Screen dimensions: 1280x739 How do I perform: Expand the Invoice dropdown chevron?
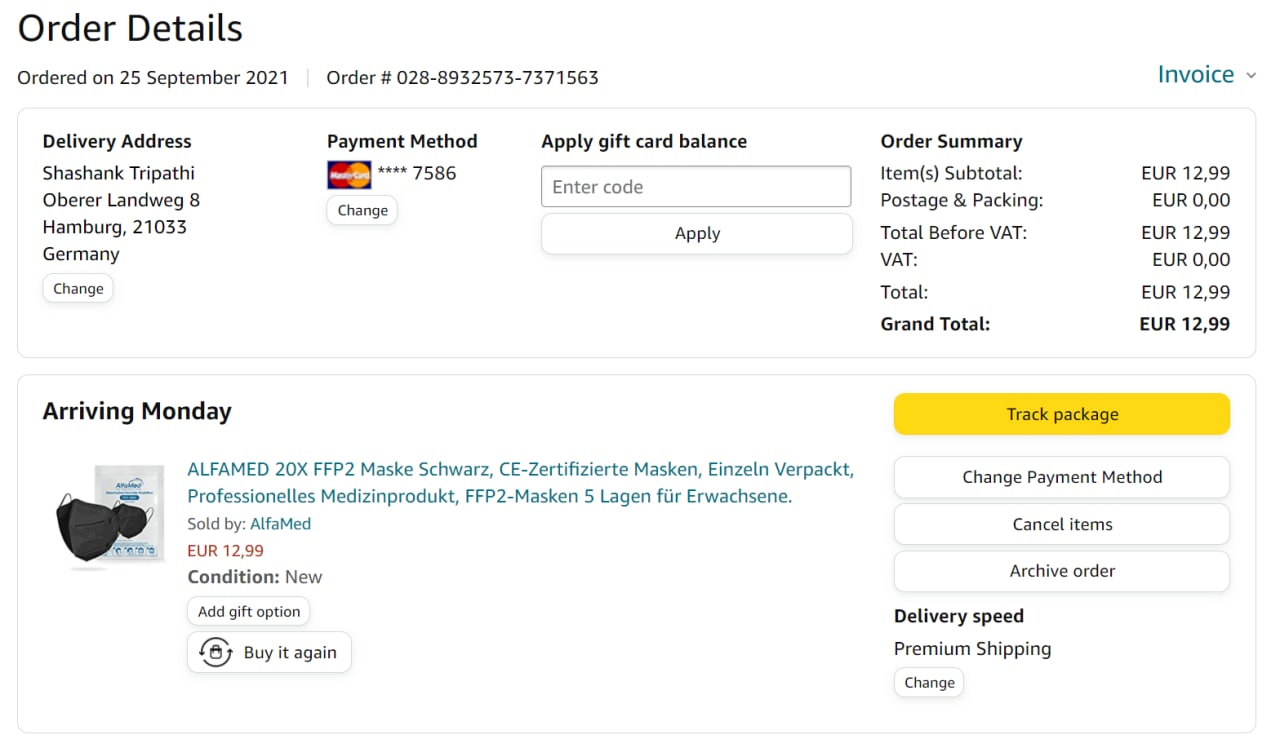point(1251,75)
